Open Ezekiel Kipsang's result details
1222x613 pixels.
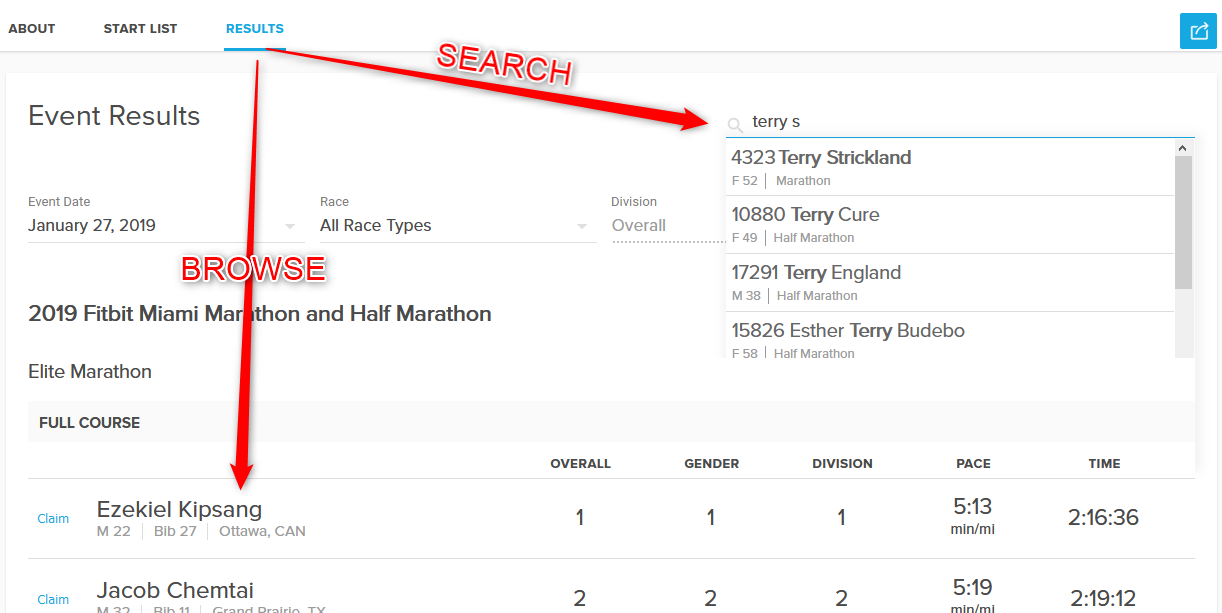pyautogui.click(x=180, y=509)
